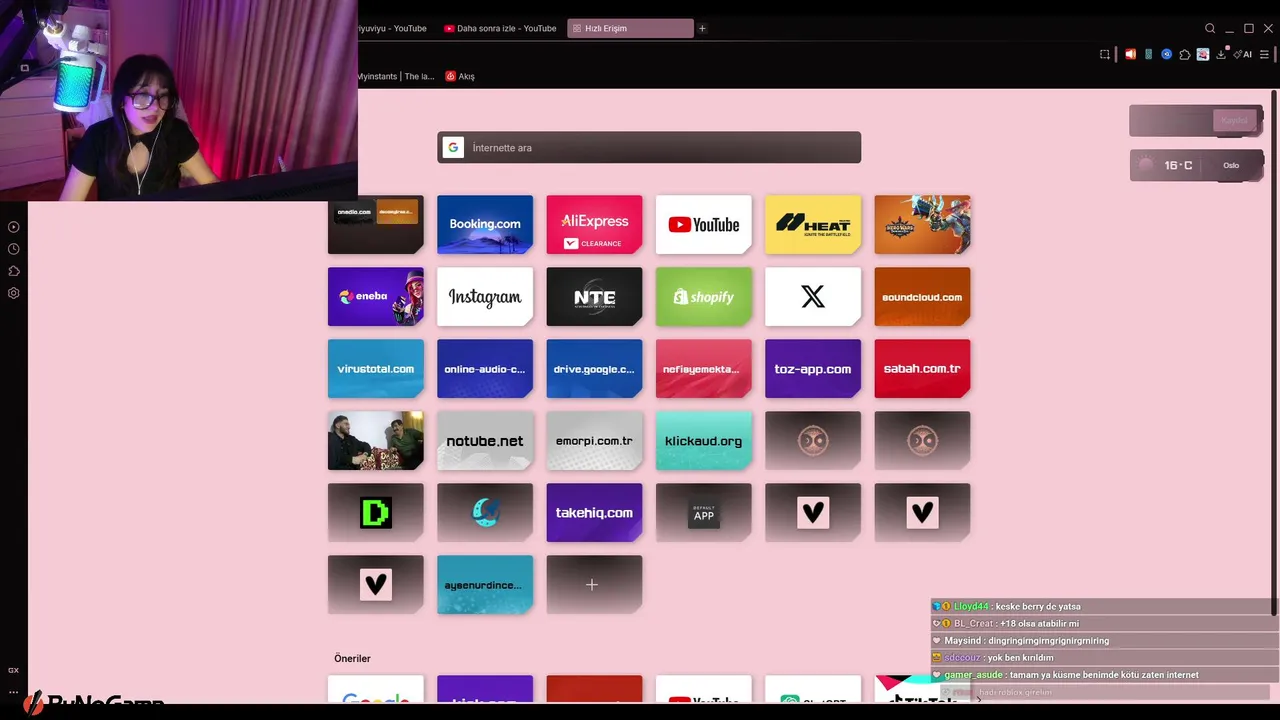Switch to the 'iyuviyu - YouTube' tab
1280x720 pixels.
pyautogui.click(x=393, y=28)
